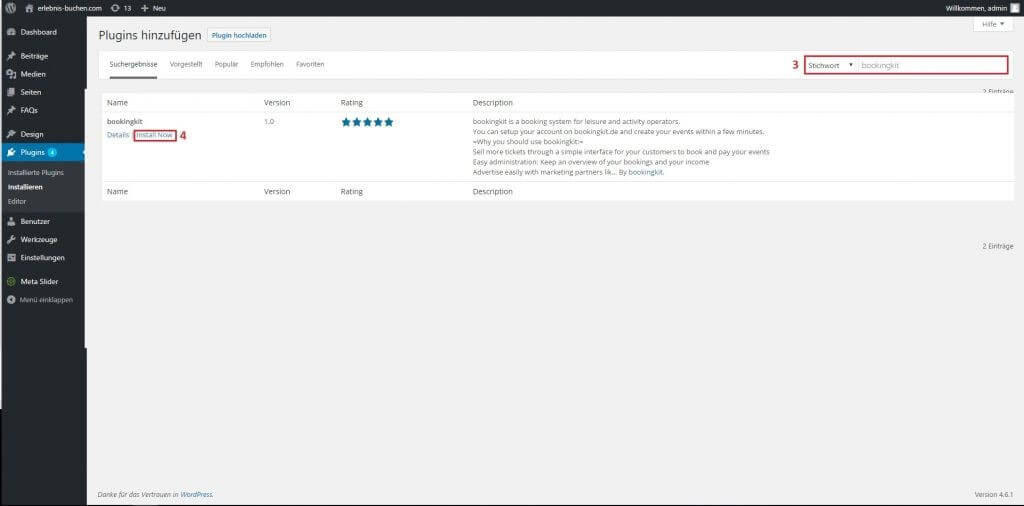
Task: Click the Einstellungen settings icon
Action: click(x=11, y=258)
